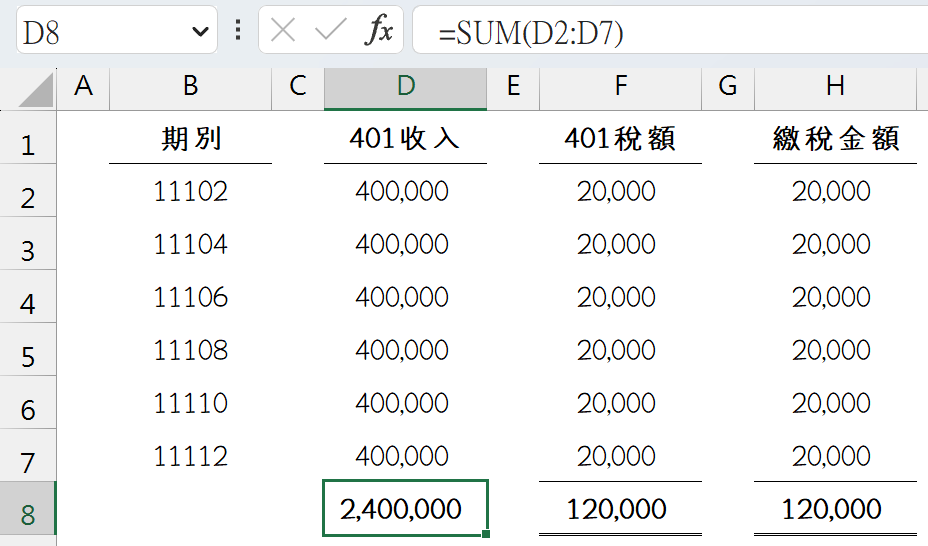Image resolution: width=928 pixels, height=546 pixels.
Task: Click the cell with header 期別
Action: click(x=191, y=138)
